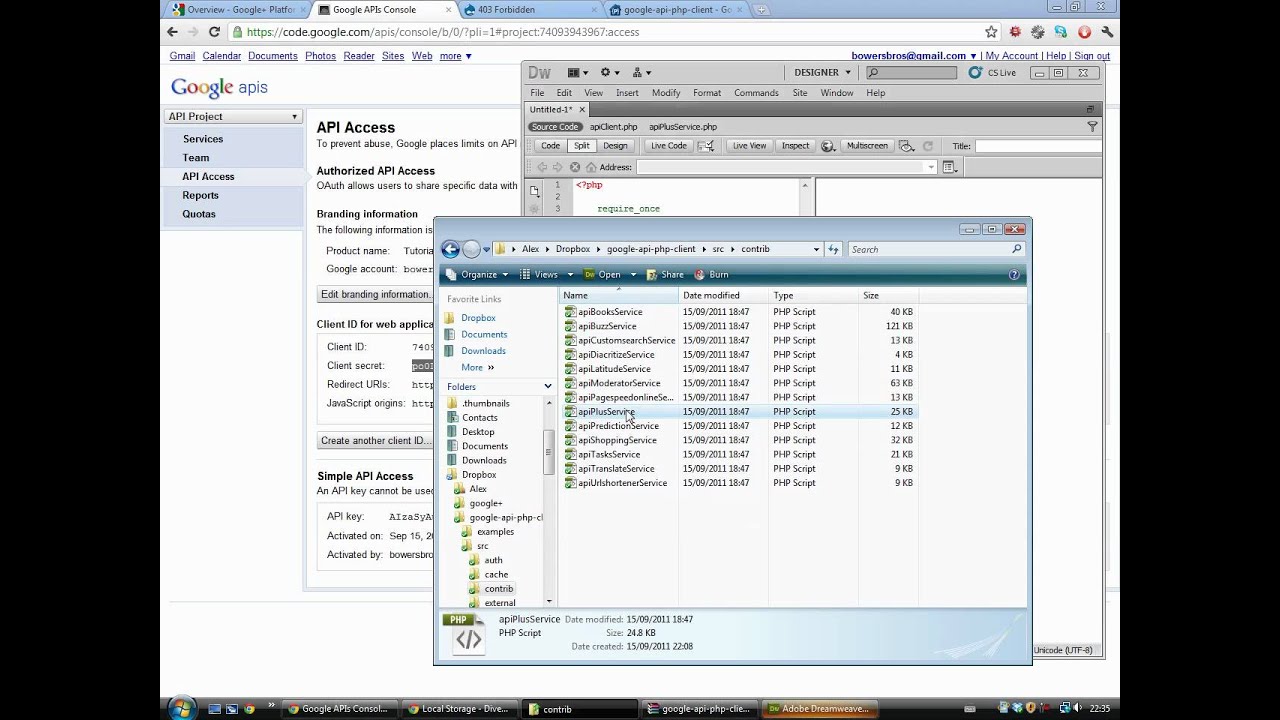Viewport: 1280px width, 720px height.
Task: Click the Dreamweaver layout icon in title bar
Action: 578,72
